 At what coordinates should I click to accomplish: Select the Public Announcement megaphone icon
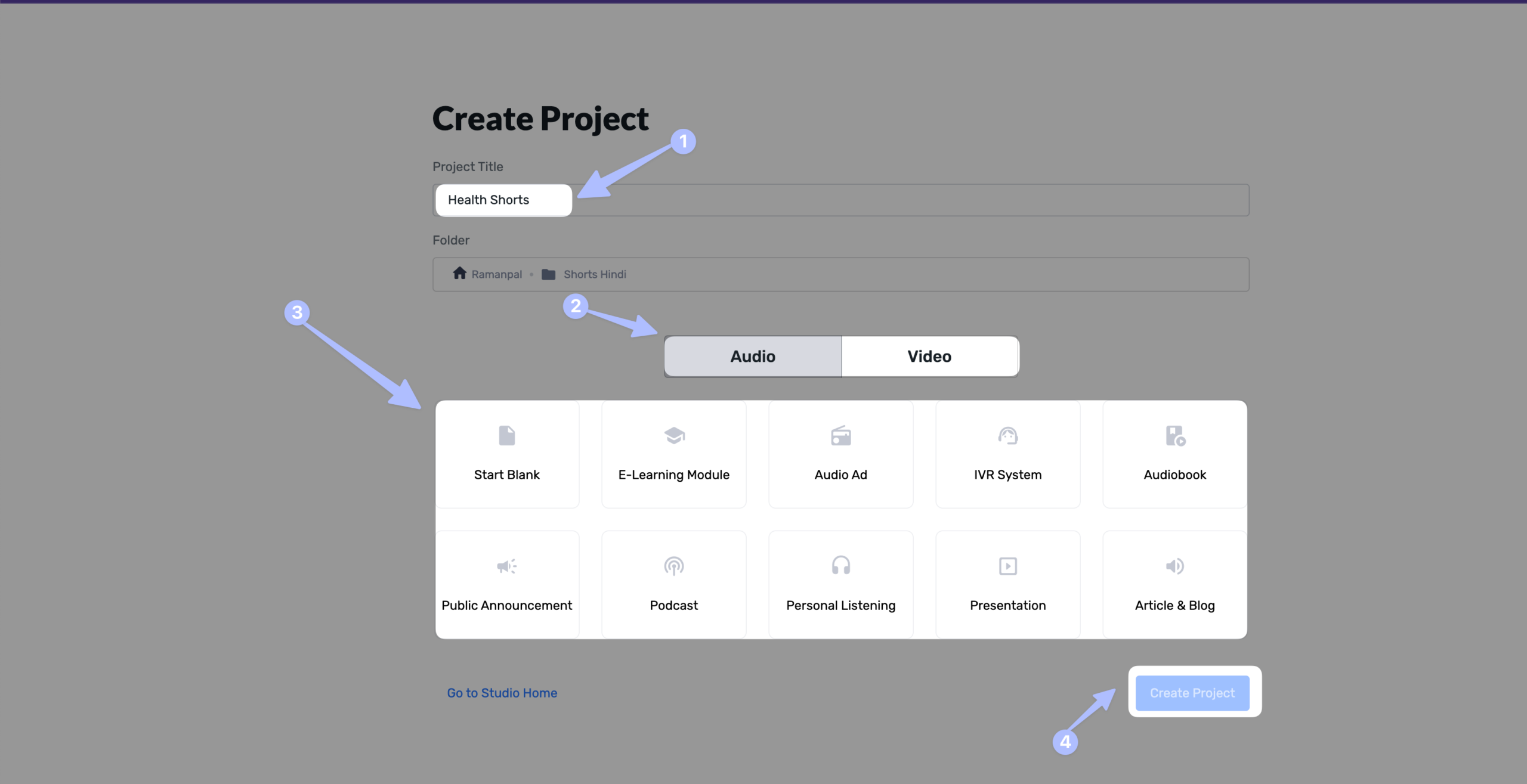(x=506, y=566)
